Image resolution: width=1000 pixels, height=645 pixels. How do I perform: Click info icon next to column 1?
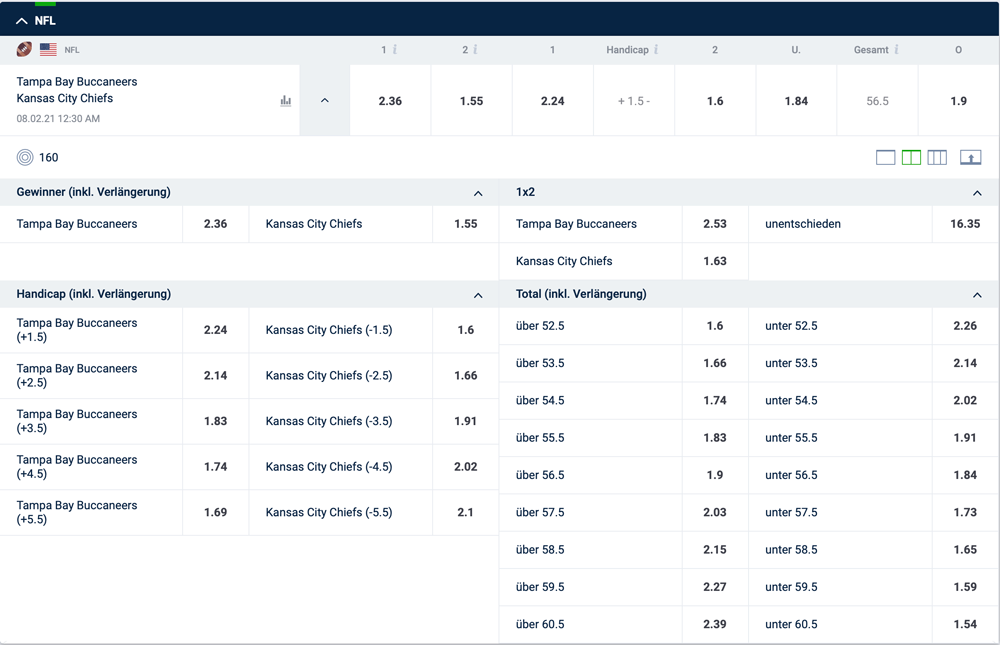(395, 50)
